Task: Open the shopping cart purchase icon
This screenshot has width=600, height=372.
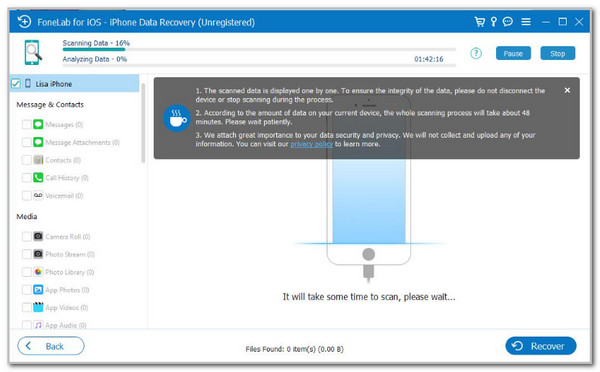Action: tap(479, 21)
